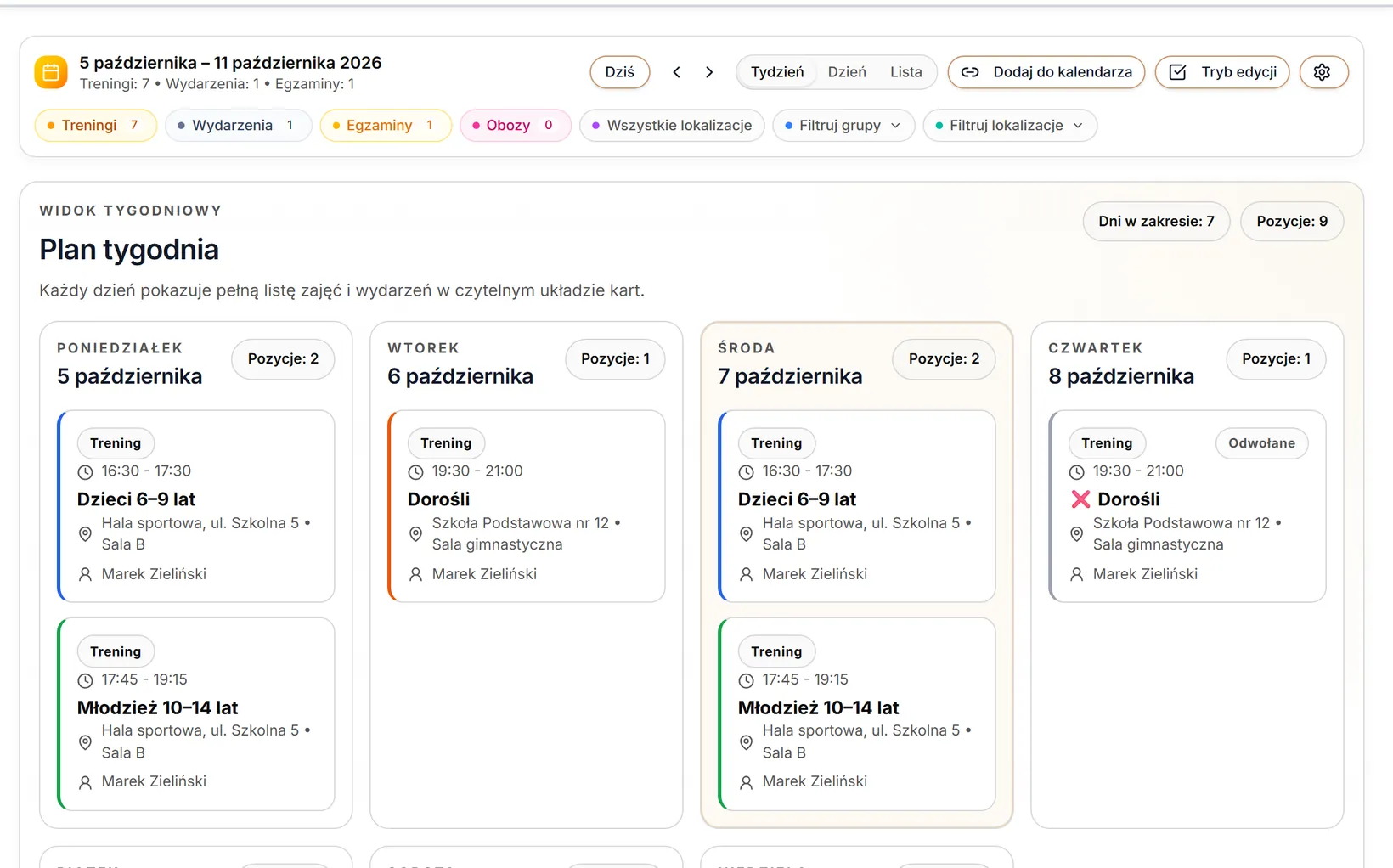This screenshot has height=868, width=1393.
Task: Click Tuesday Dorośli training title
Action: [438, 499]
